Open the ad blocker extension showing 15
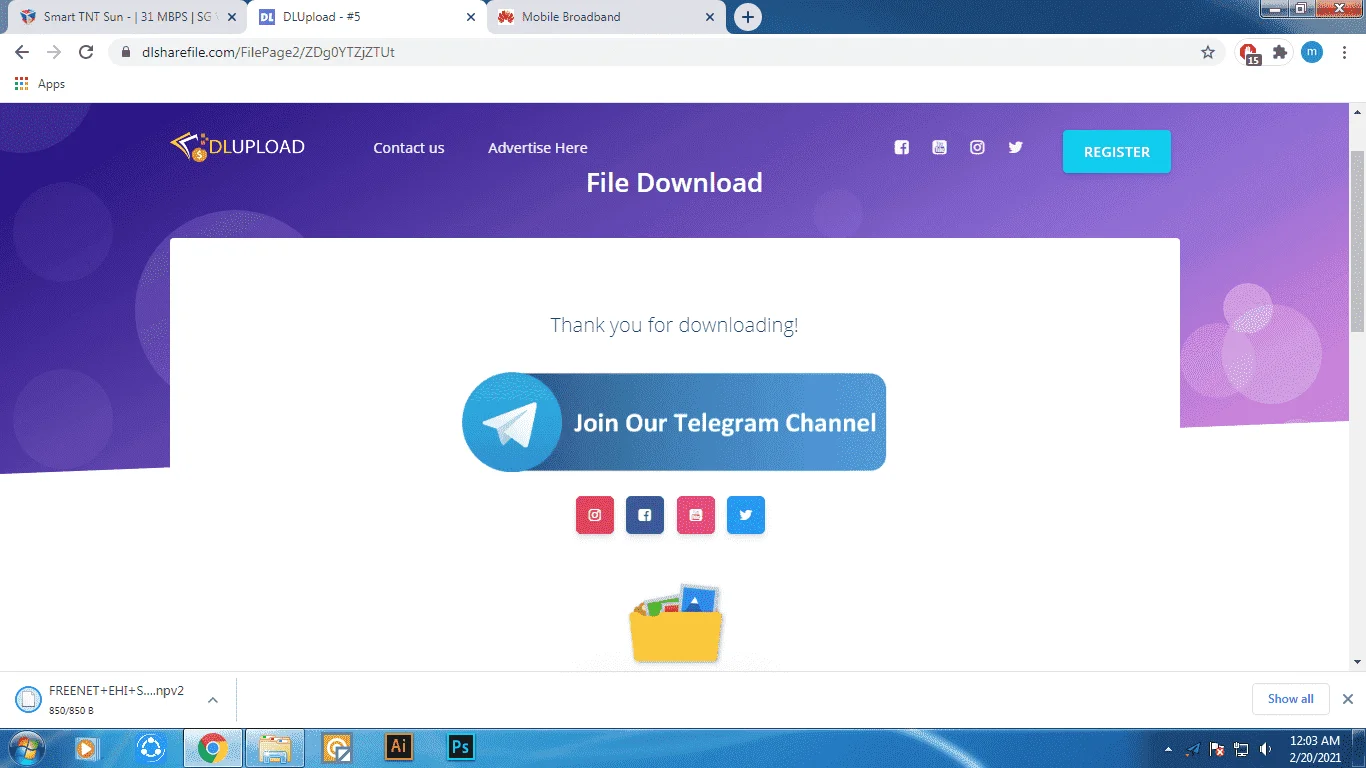The image size is (1366, 768). point(1249,53)
